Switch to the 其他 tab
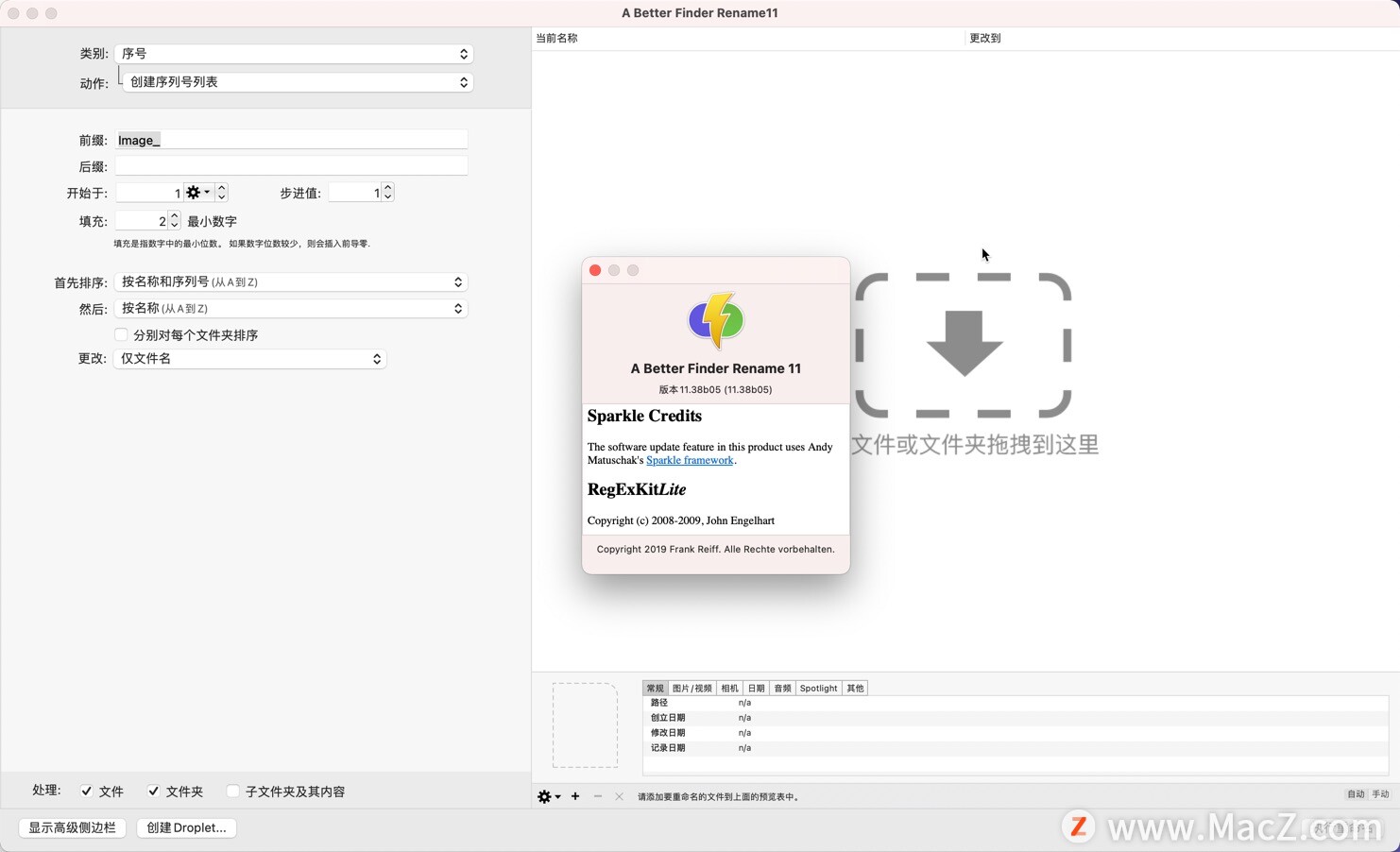1400x852 pixels. 855,689
